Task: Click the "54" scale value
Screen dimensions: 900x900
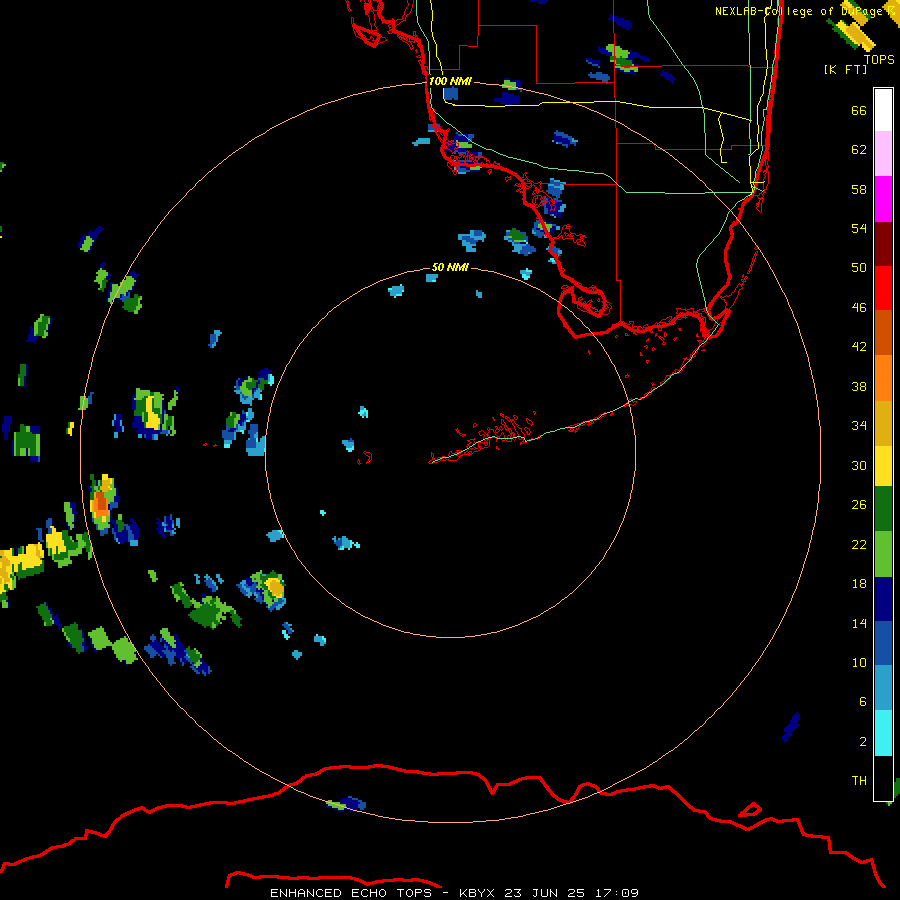Action: (859, 228)
